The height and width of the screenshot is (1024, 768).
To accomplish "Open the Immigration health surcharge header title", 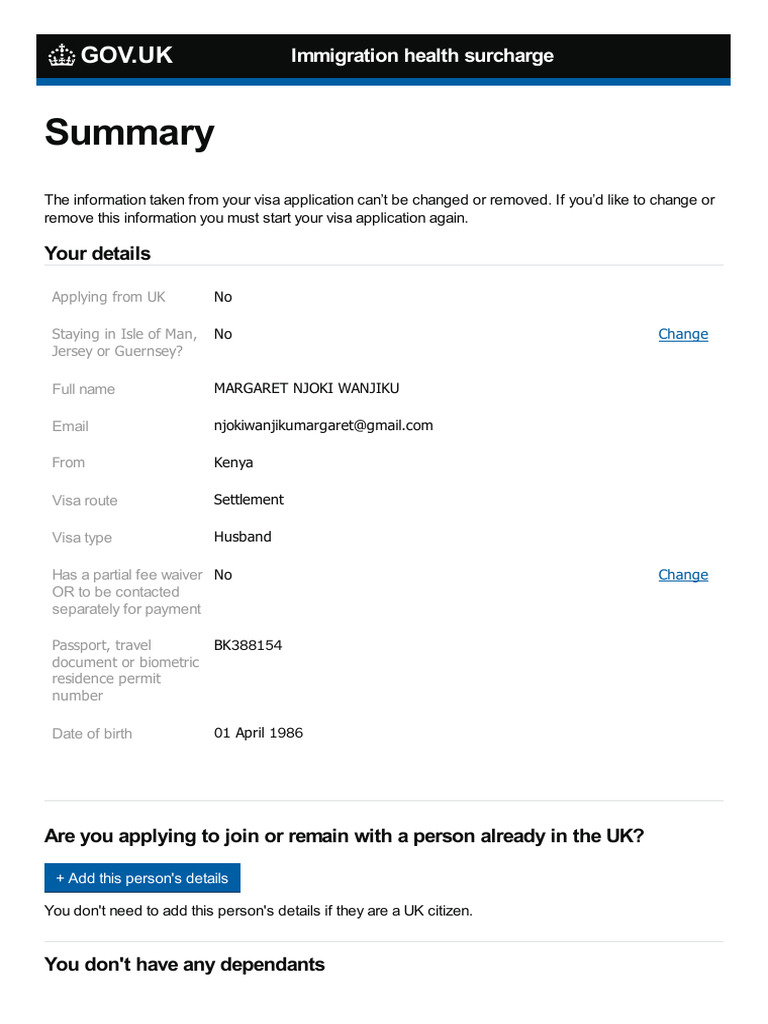I will click(x=422, y=56).
